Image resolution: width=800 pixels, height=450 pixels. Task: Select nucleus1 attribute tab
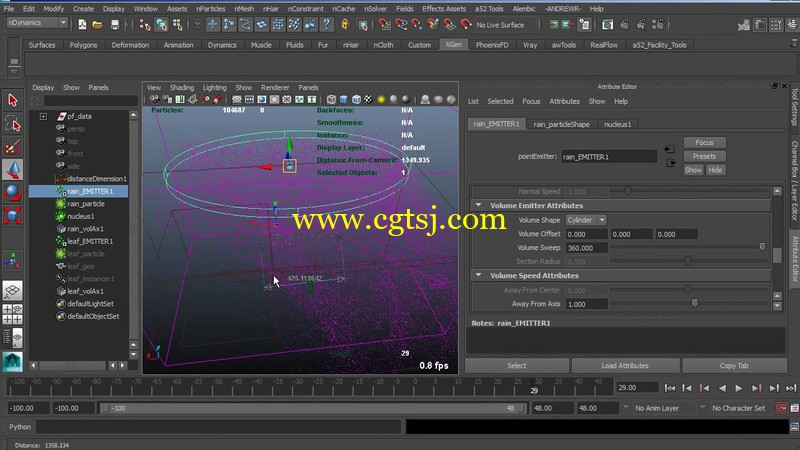point(617,124)
